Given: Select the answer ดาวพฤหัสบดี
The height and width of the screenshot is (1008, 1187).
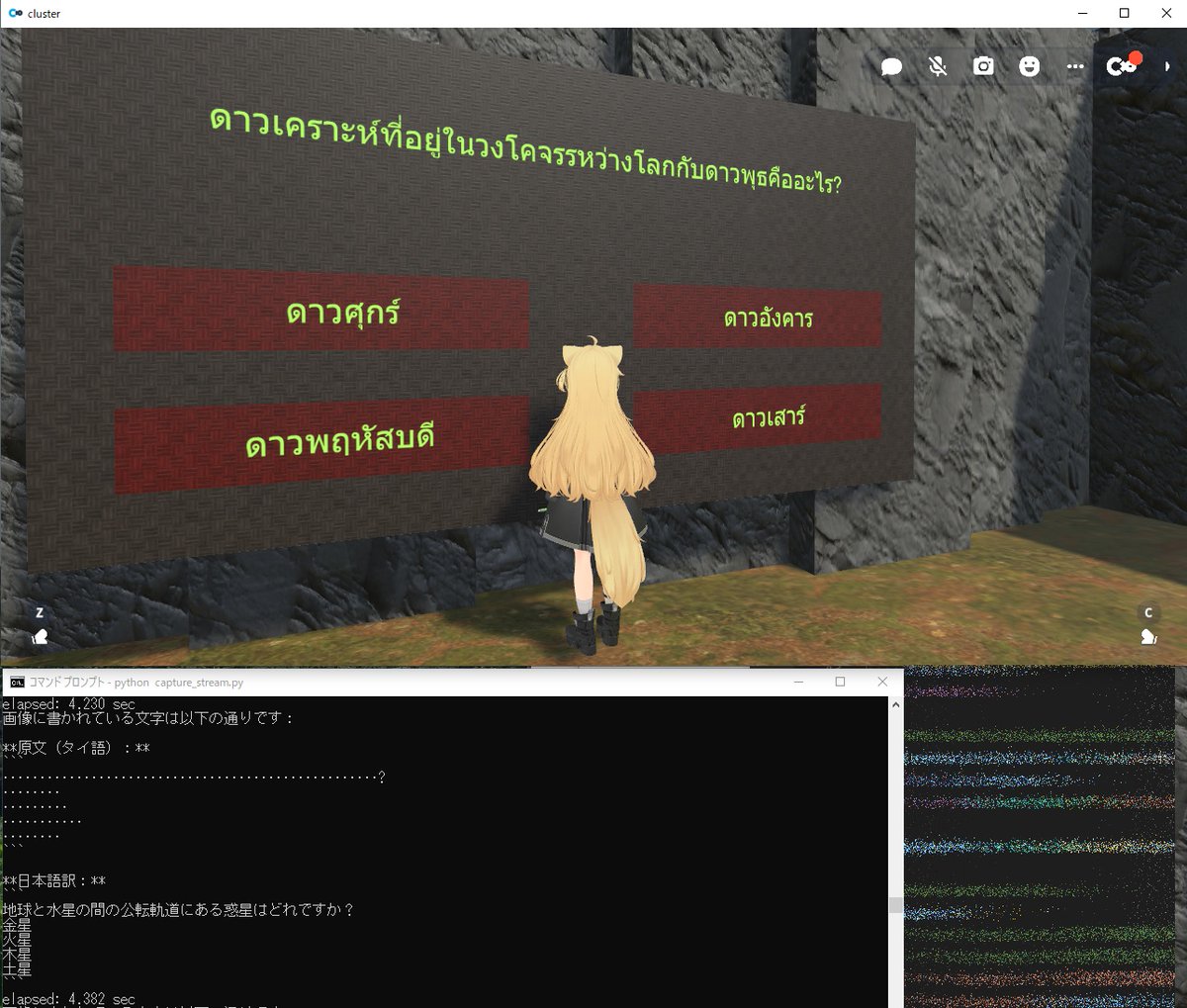Looking at the screenshot, I should 321,444.
